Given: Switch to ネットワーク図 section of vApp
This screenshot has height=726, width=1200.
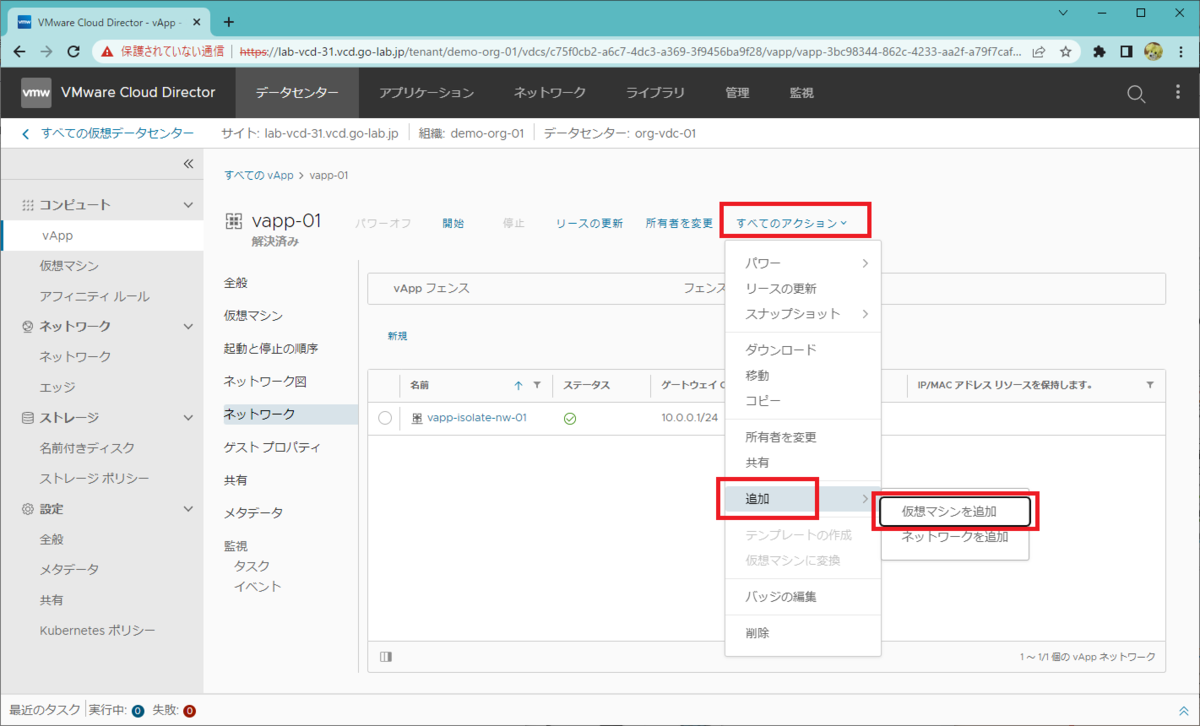Looking at the screenshot, I should pyautogui.click(x=264, y=381).
